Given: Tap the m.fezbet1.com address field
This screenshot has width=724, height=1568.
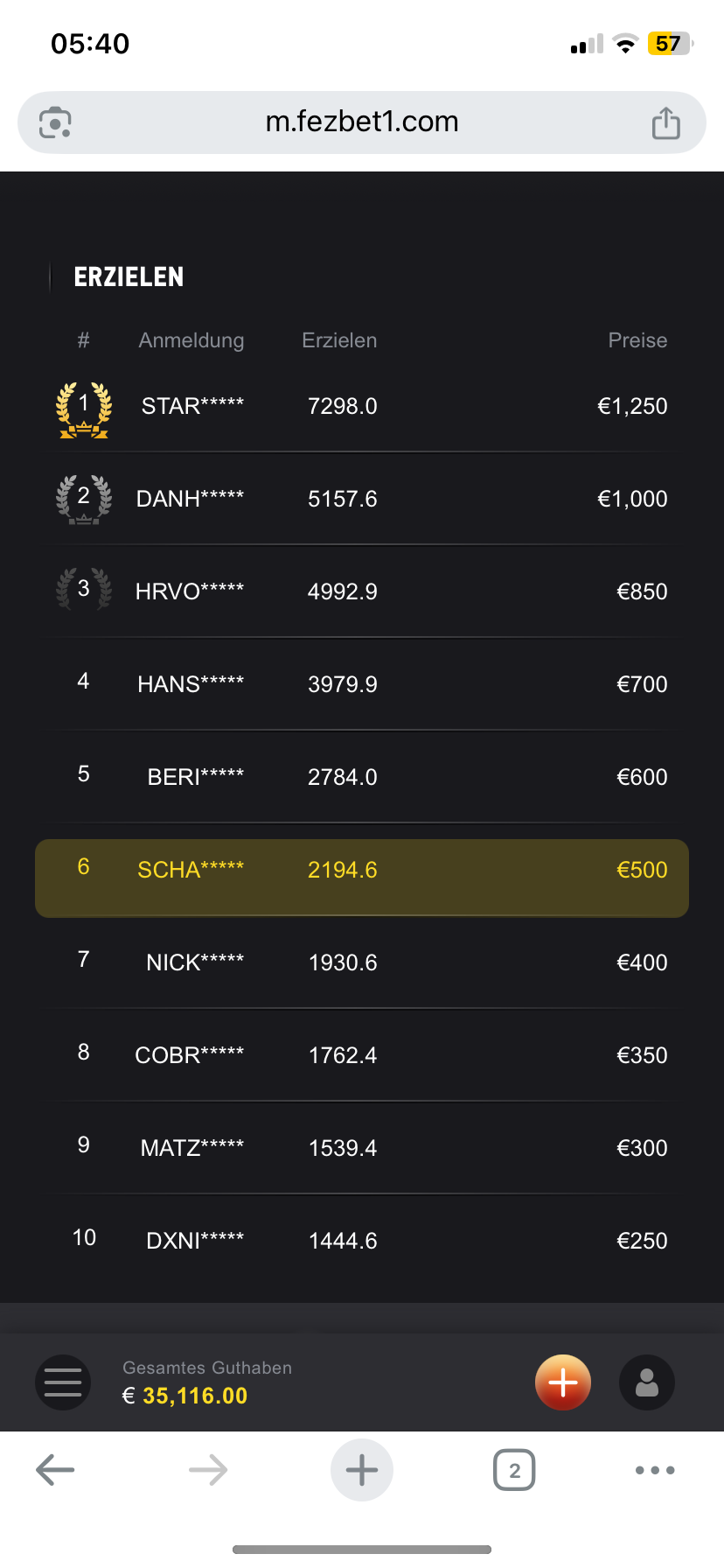Looking at the screenshot, I should (x=362, y=122).
